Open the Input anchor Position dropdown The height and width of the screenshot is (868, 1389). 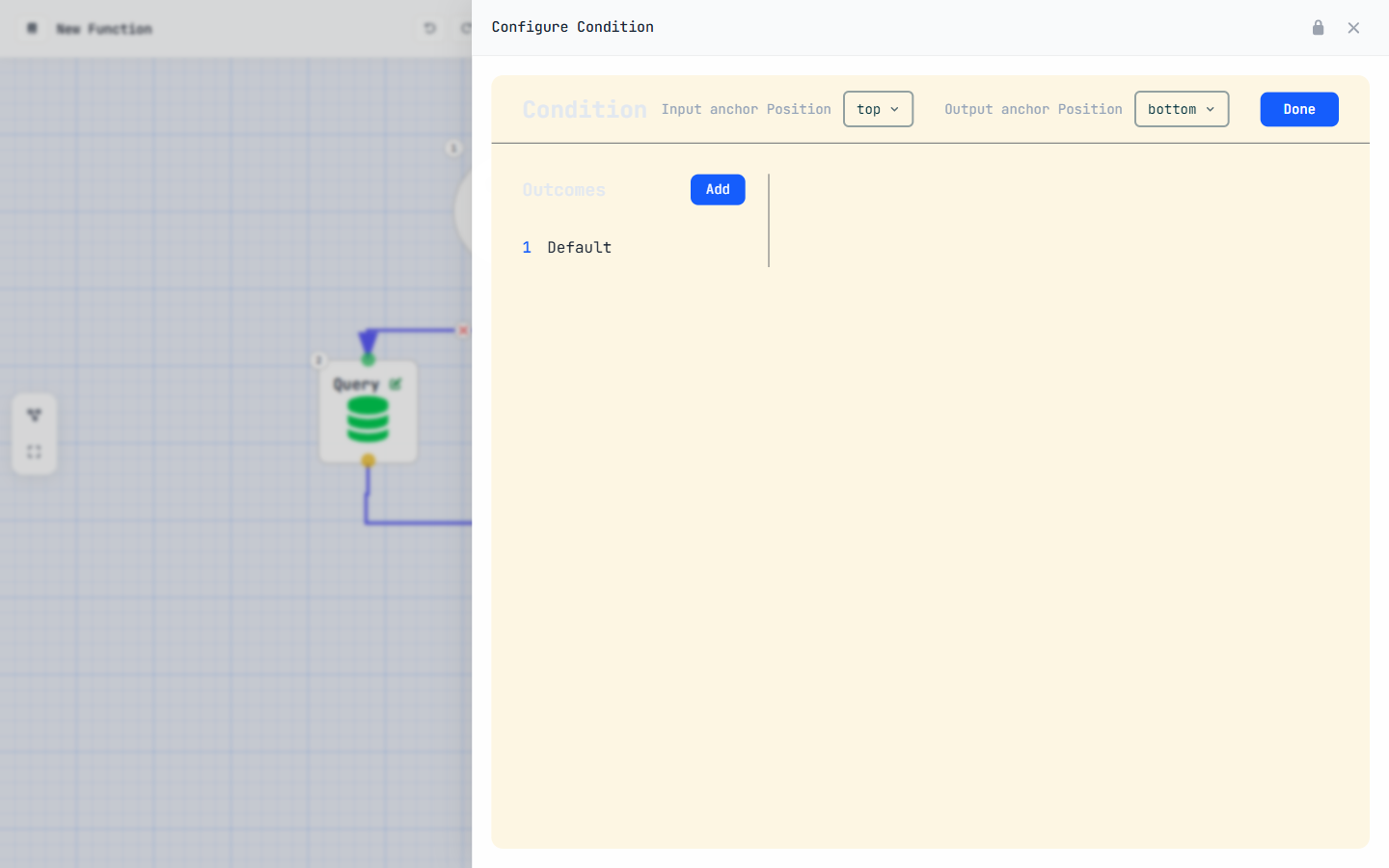pyautogui.click(x=878, y=109)
